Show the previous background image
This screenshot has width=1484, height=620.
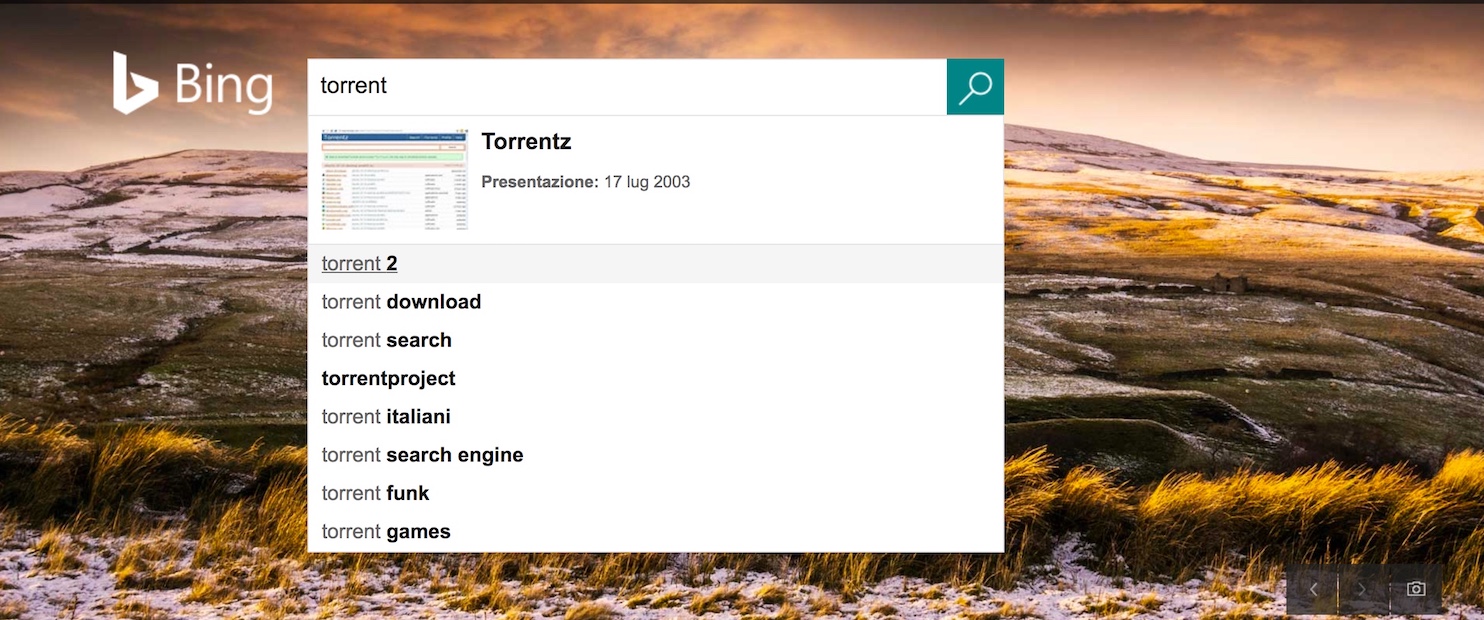(x=1313, y=589)
